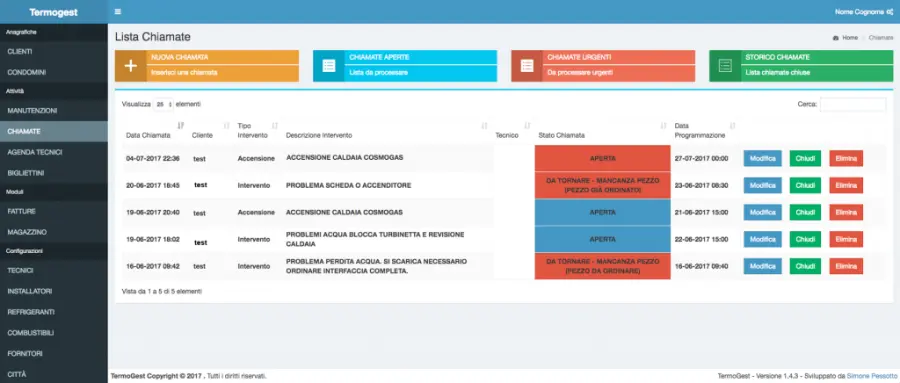Open Combustibili configuration
Screen dimensions: 900x383
pyautogui.click(x=54, y=332)
